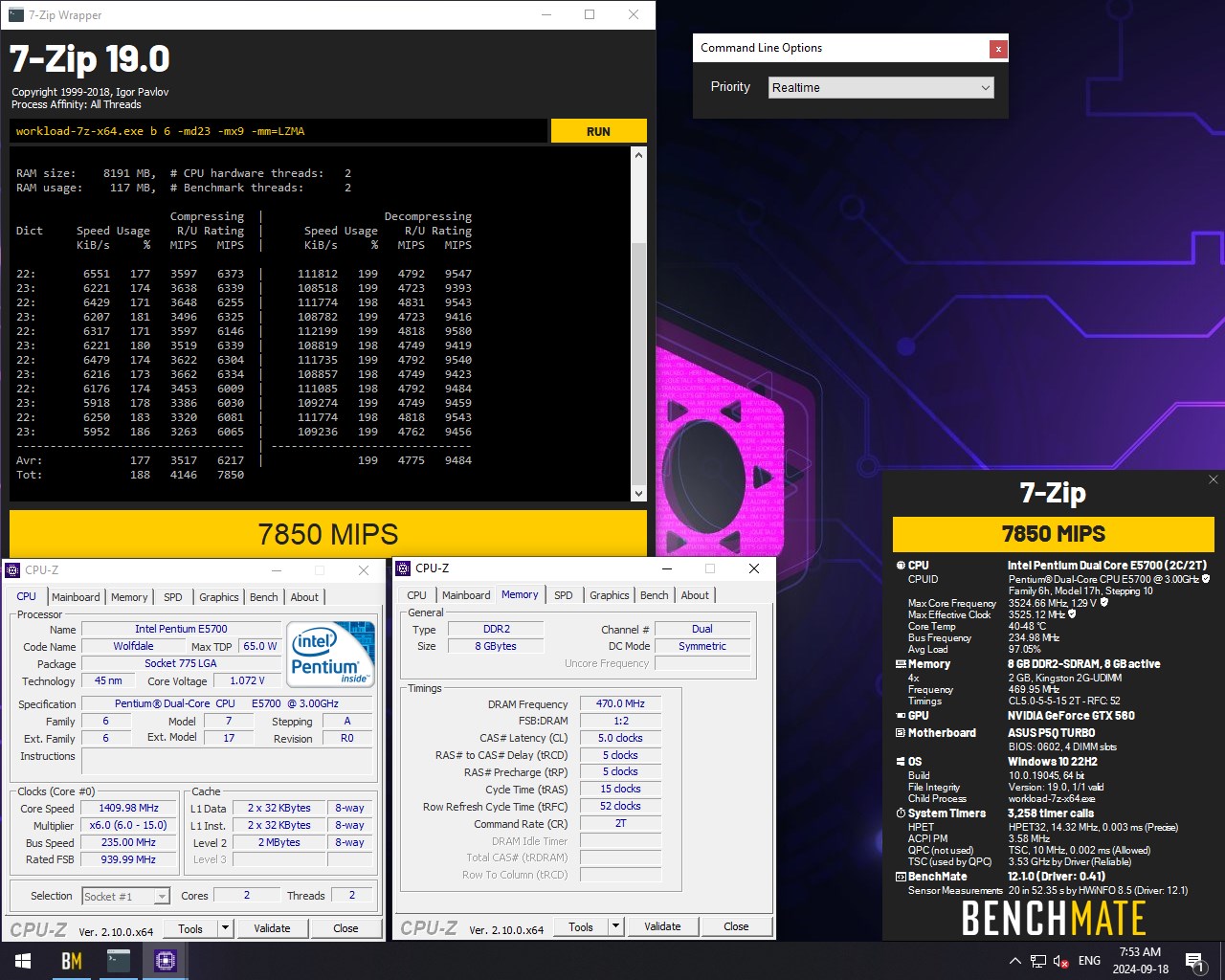
Task: Click the GPU section icon in BenchMate
Action: 900,715
